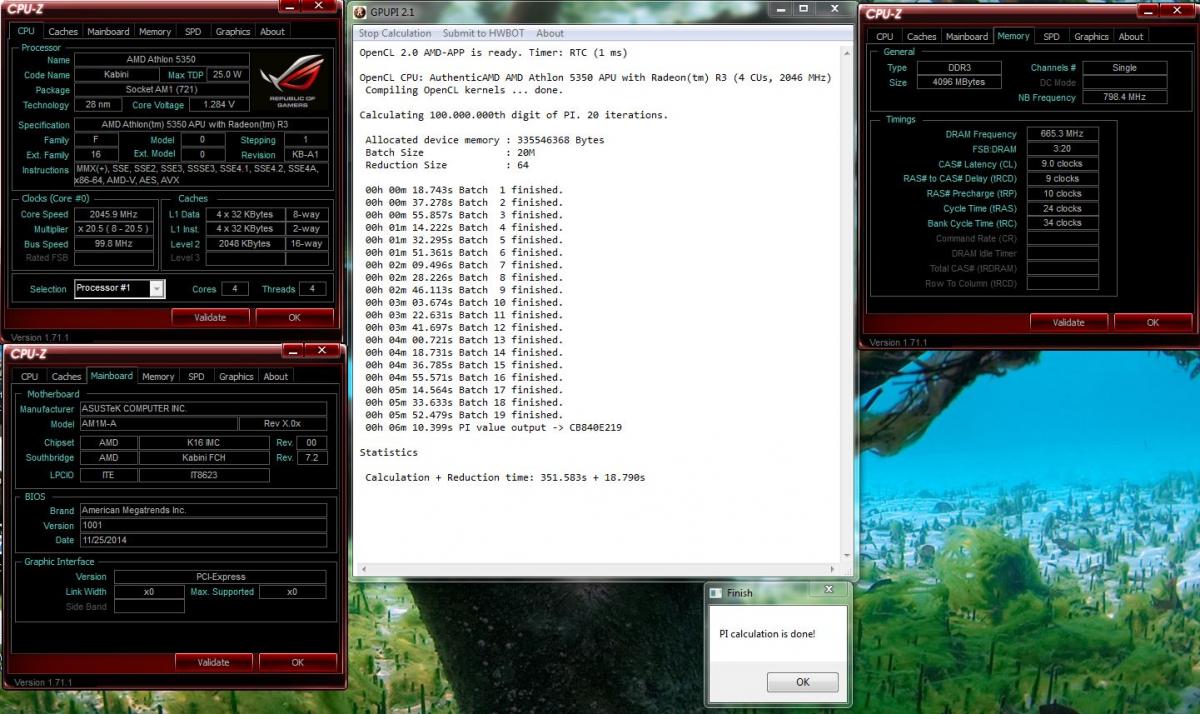Open Submit to HWBOT menu in GPUPI
The height and width of the screenshot is (714, 1200).
(484, 33)
